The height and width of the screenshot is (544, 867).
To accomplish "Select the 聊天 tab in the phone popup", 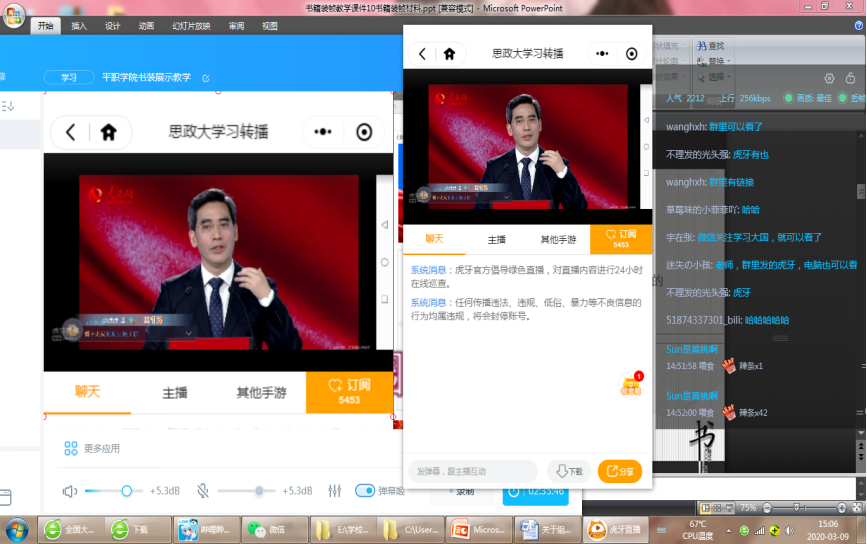I will [x=434, y=239].
